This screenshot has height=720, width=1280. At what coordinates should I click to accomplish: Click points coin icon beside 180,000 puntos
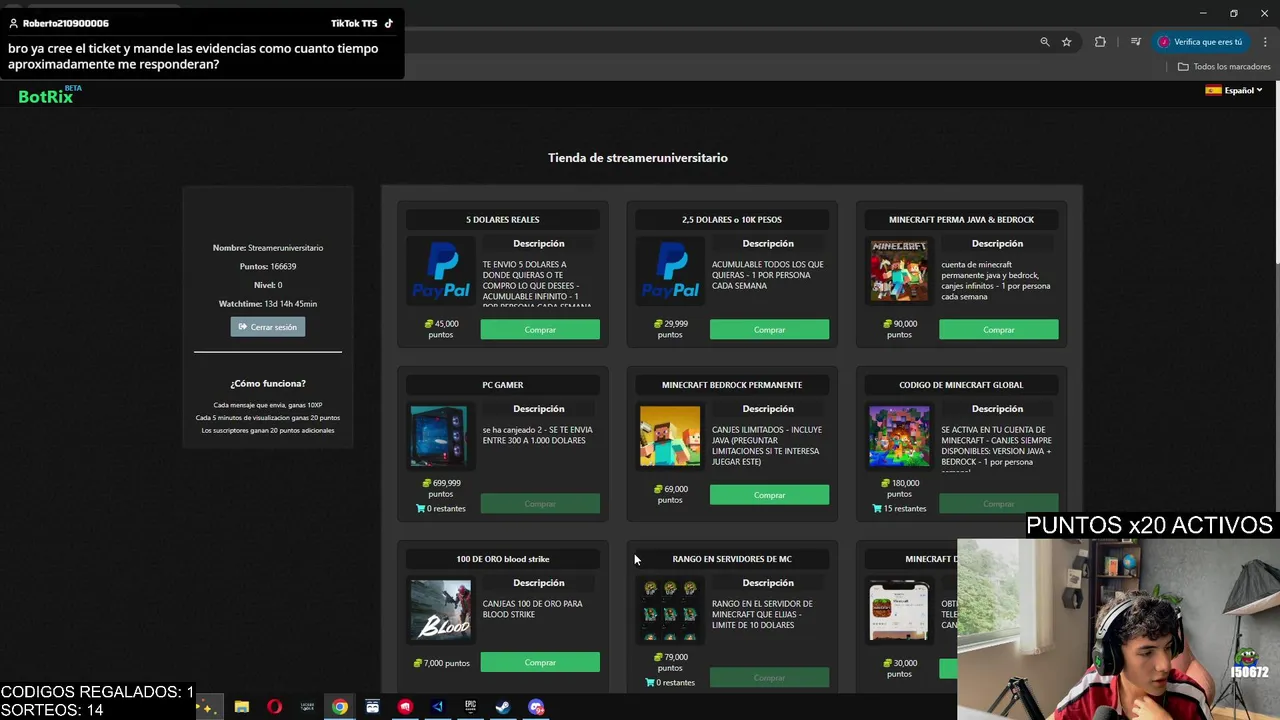pyautogui.click(x=885, y=483)
